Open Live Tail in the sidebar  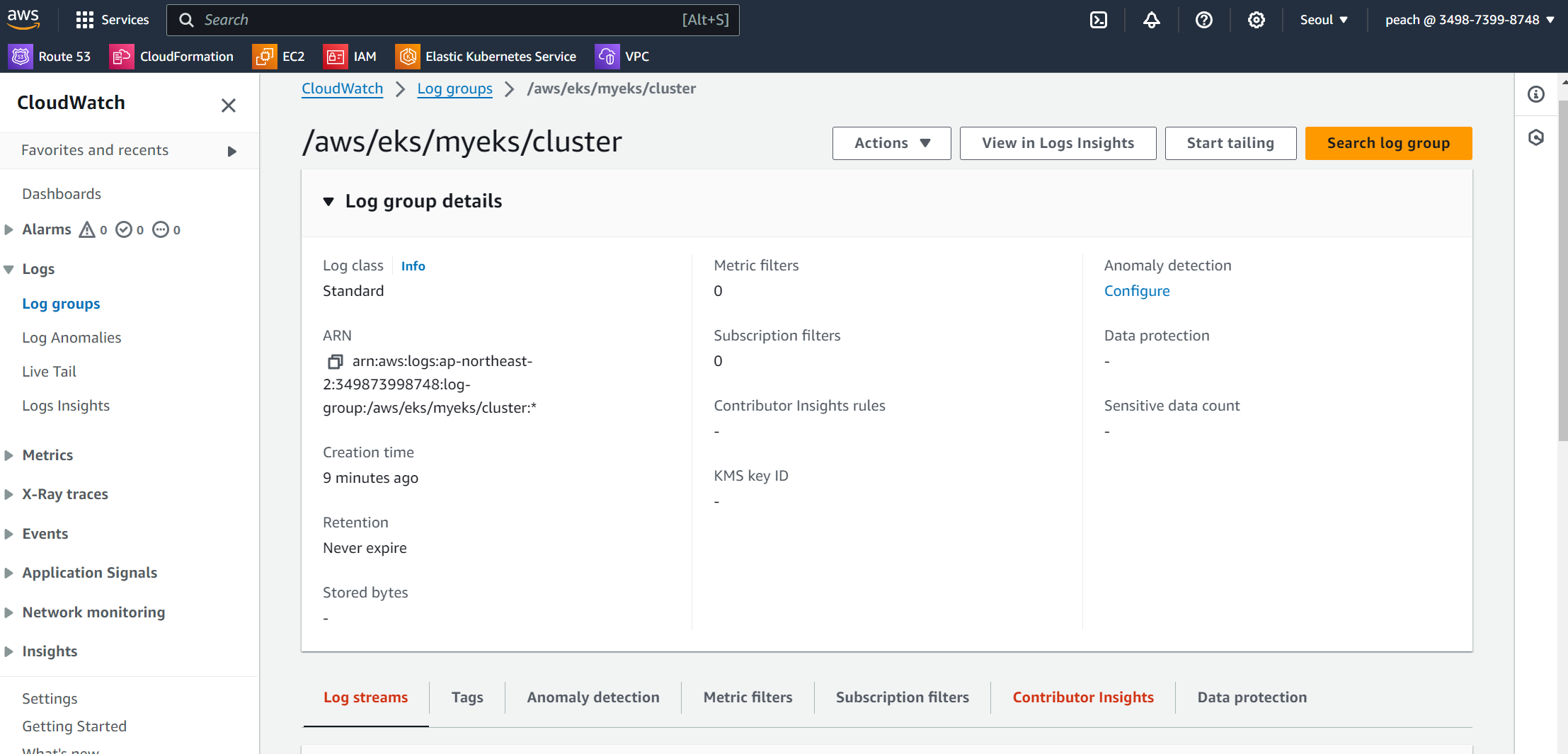click(49, 372)
